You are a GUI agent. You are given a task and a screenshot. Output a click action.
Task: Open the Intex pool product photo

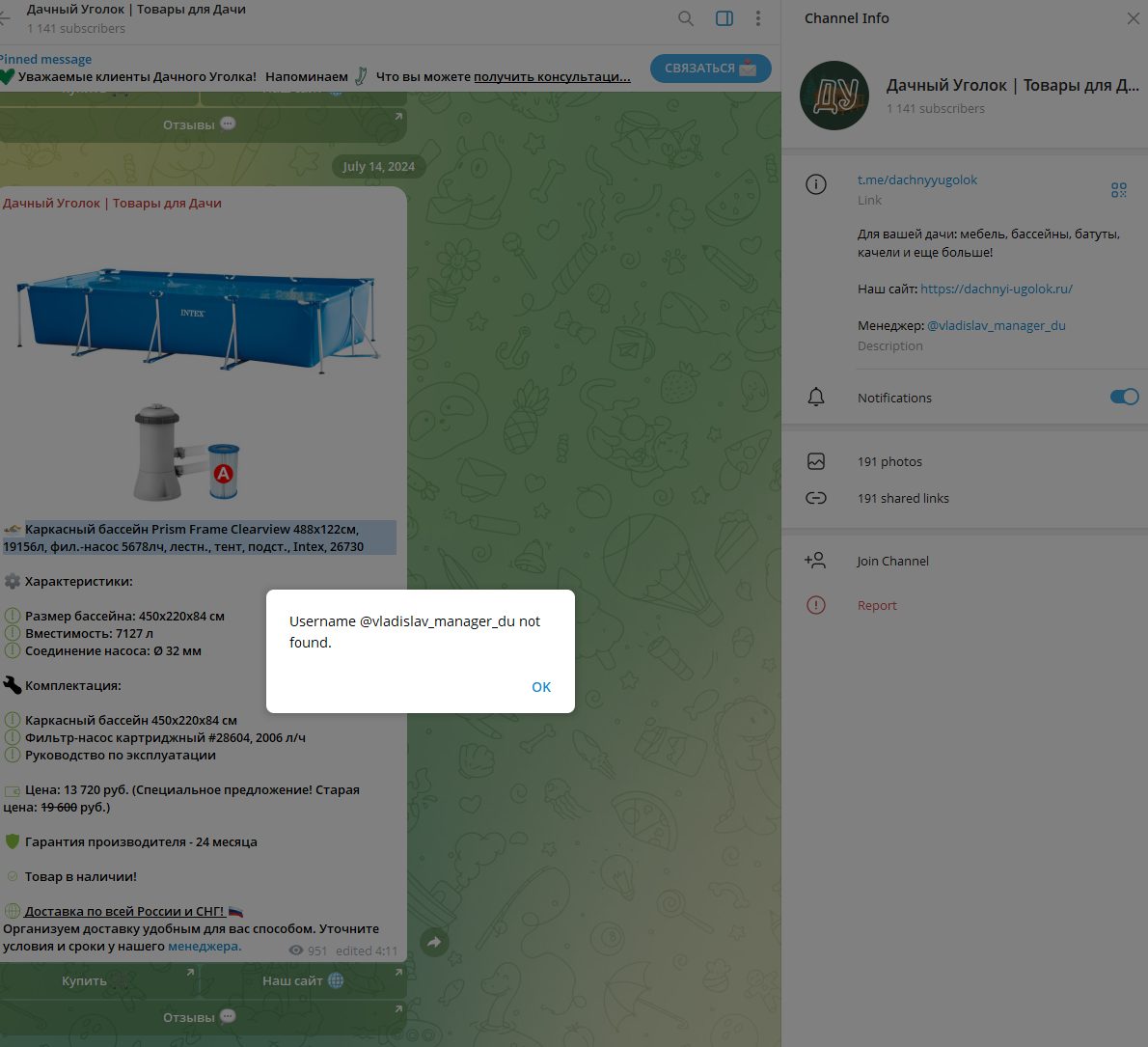[x=198, y=320]
